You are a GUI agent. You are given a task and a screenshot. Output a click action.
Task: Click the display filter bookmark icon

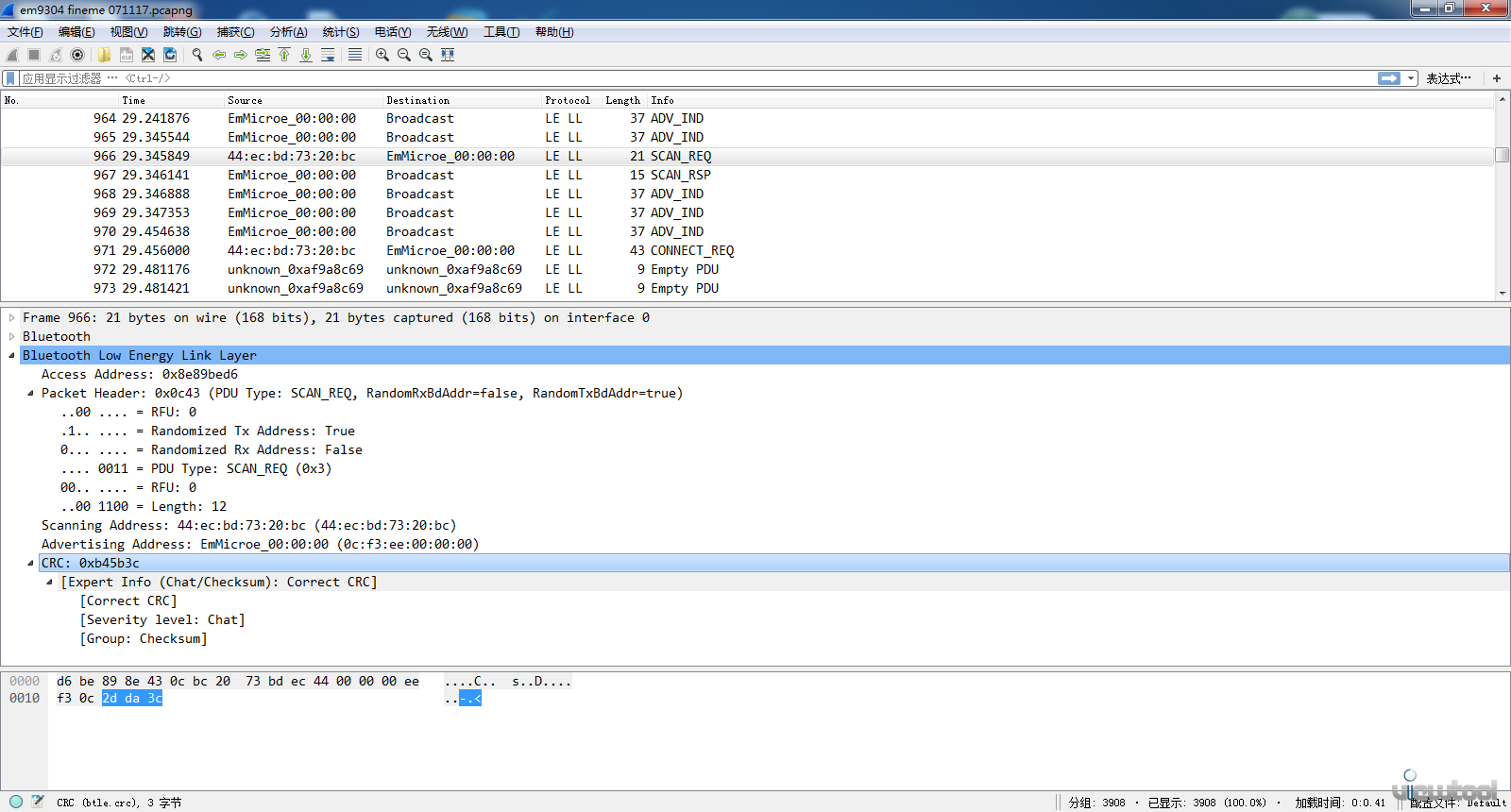tap(10, 78)
